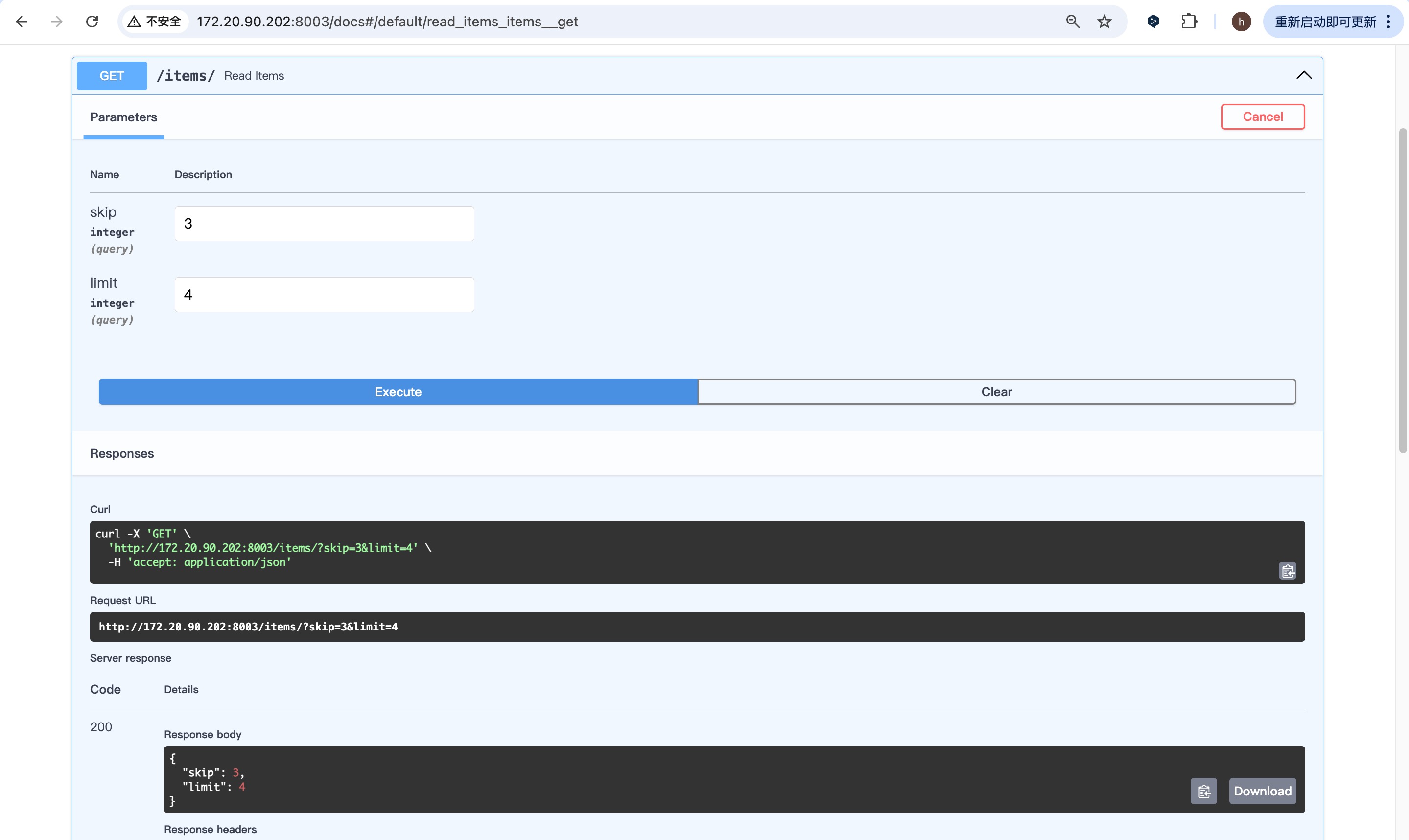Bookmark this page with the star icon
The width and height of the screenshot is (1409, 840).
point(1104,22)
